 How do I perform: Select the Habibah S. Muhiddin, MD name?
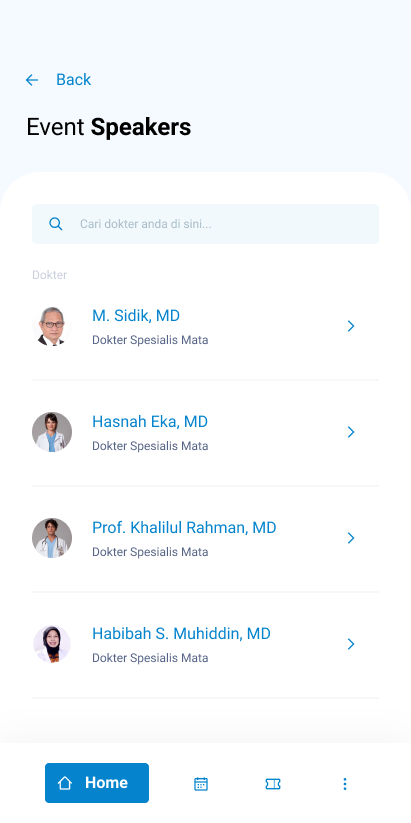tap(182, 634)
